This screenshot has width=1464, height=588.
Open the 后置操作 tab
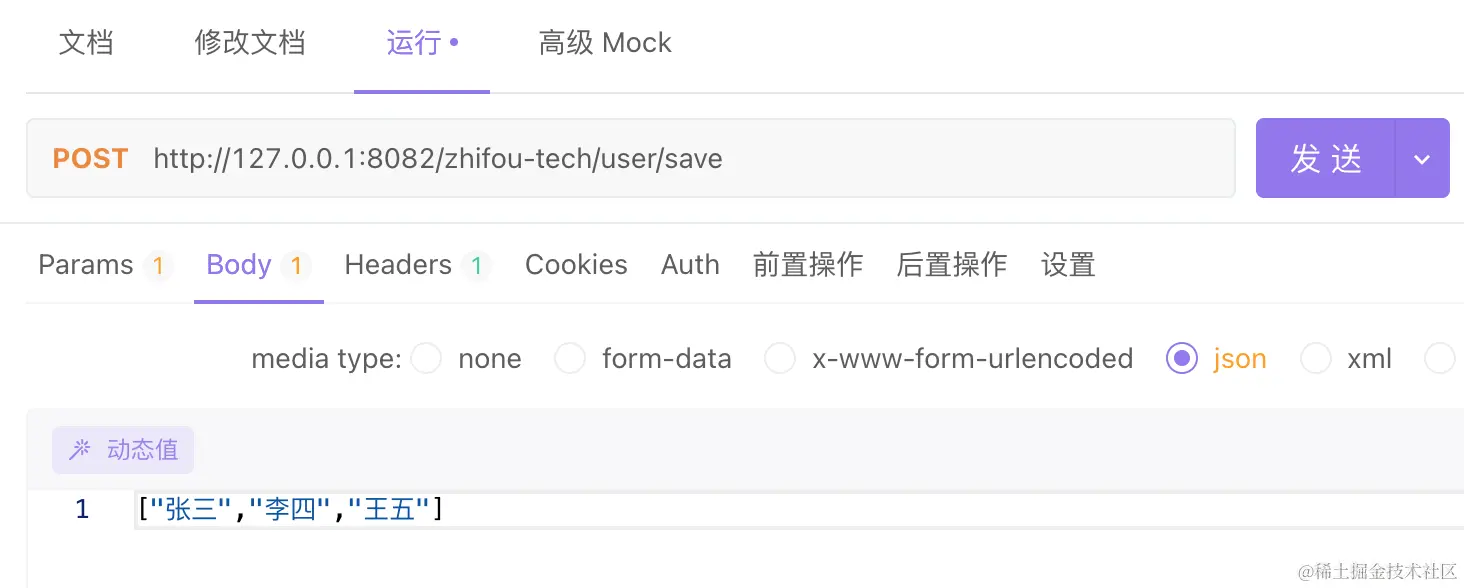952,265
